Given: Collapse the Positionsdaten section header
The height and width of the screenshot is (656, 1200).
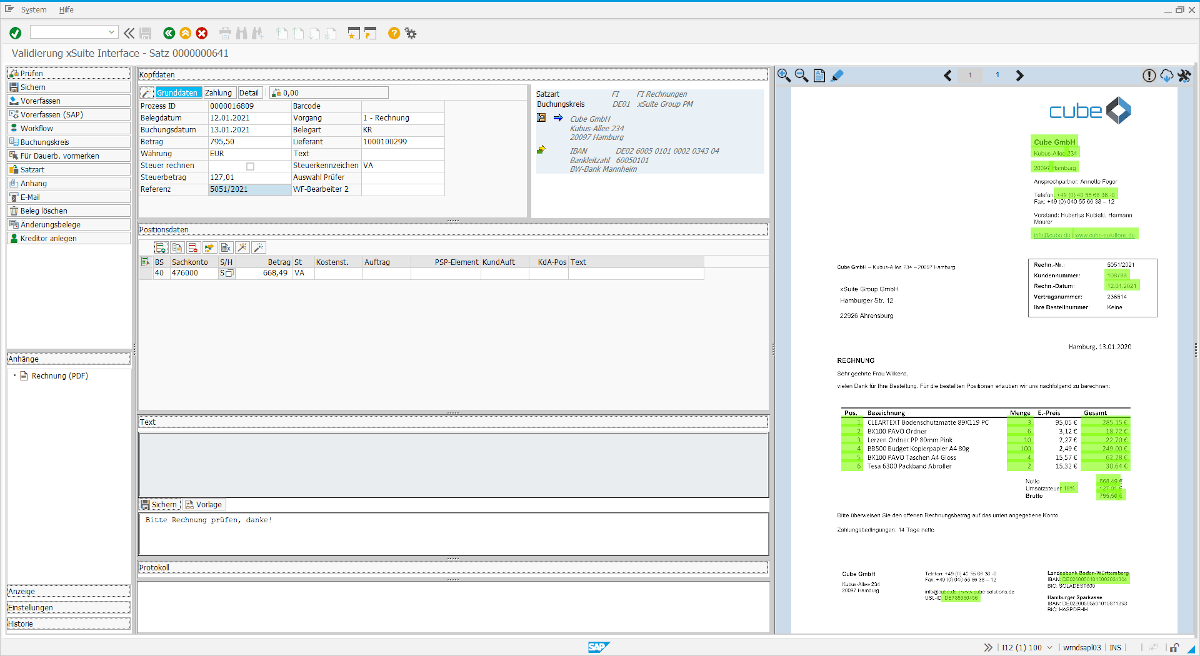Looking at the screenshot, I should click(452, 230).
